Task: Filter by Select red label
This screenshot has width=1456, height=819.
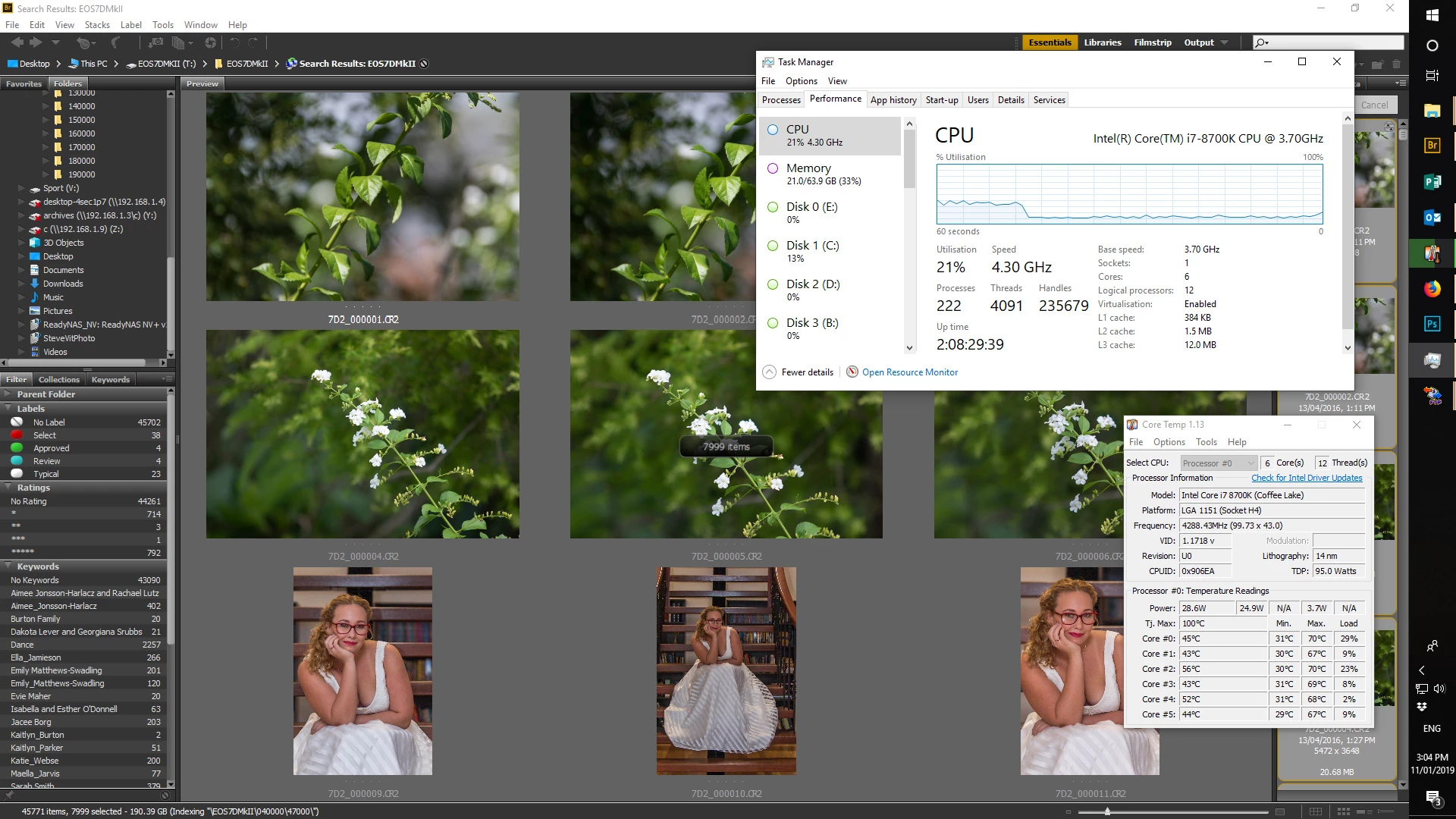Action: 44,435
